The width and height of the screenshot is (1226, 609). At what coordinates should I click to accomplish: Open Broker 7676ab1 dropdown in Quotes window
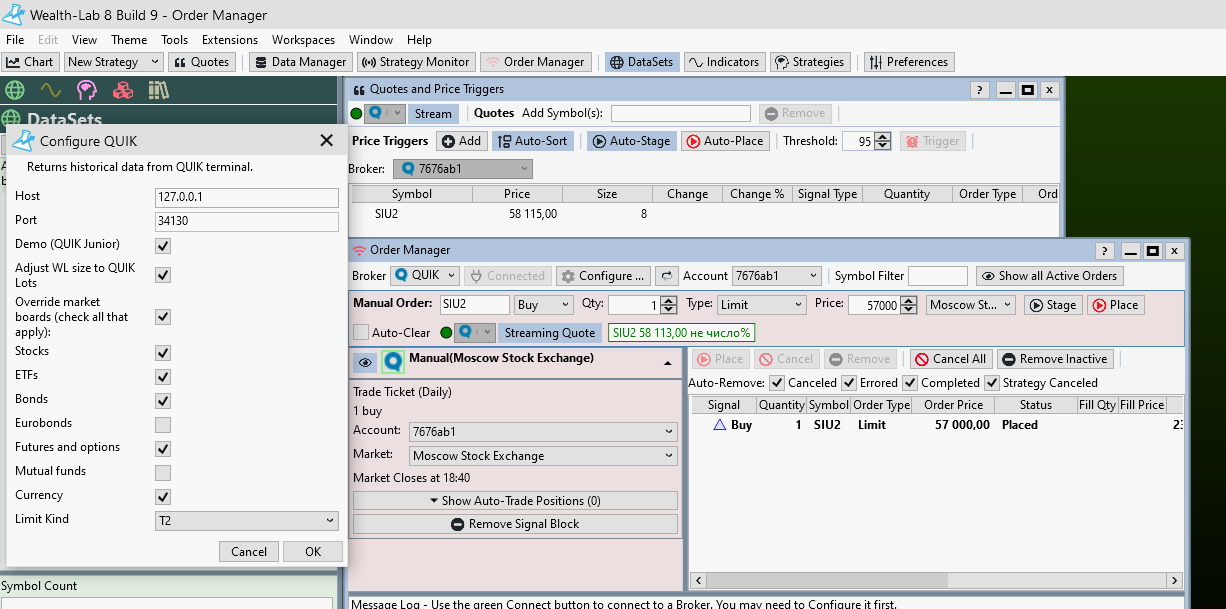463,169
